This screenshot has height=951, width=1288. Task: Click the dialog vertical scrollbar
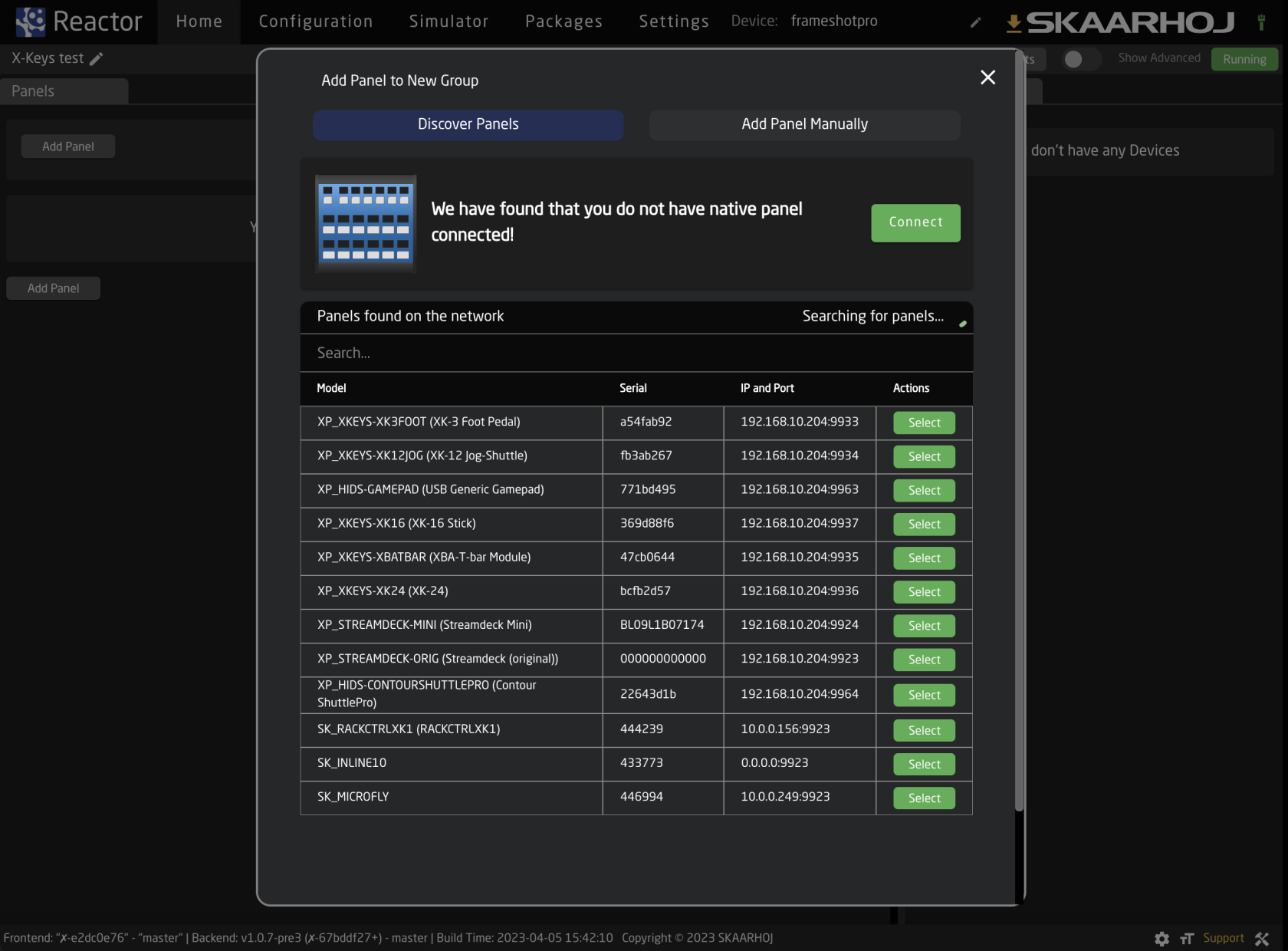tap(1019, 429)
